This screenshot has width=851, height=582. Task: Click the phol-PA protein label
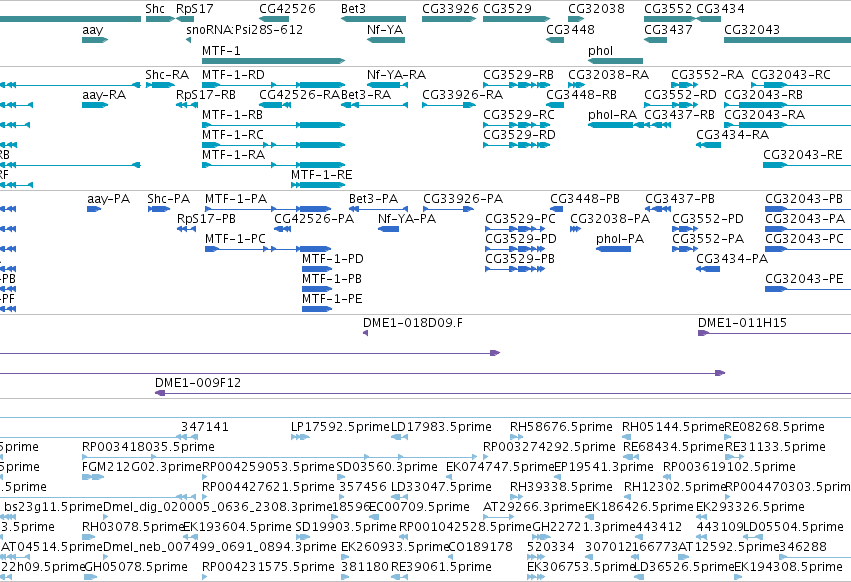[620, 239]
